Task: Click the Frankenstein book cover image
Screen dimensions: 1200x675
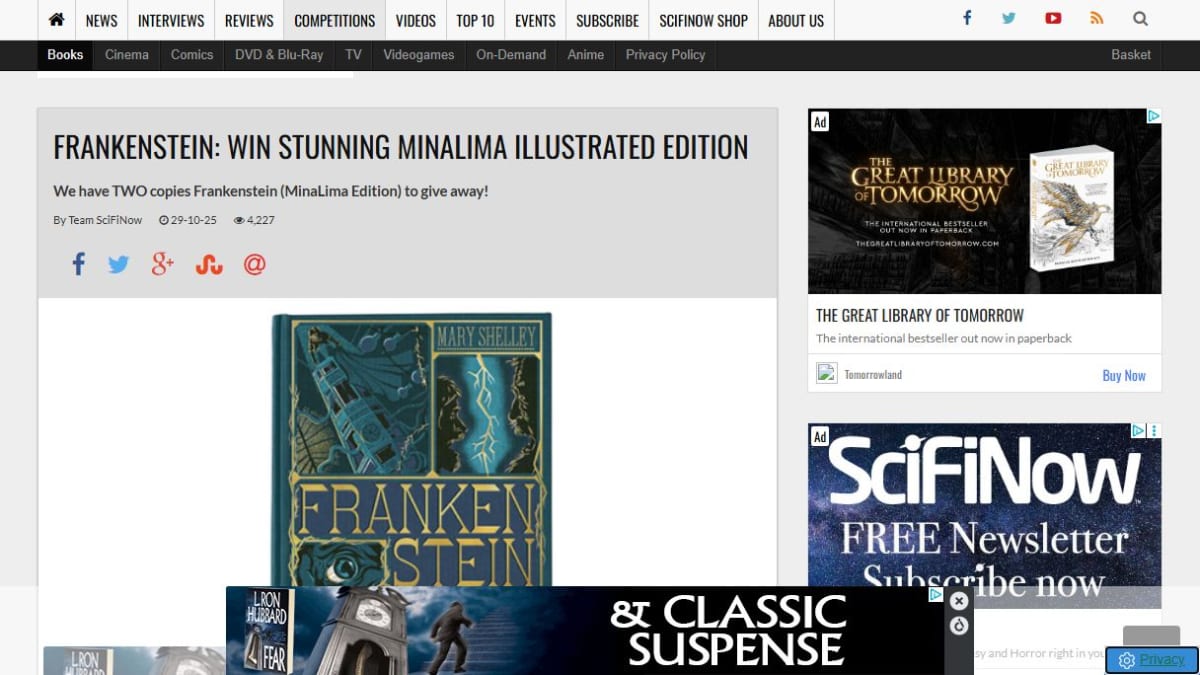Action: (412, 450)
